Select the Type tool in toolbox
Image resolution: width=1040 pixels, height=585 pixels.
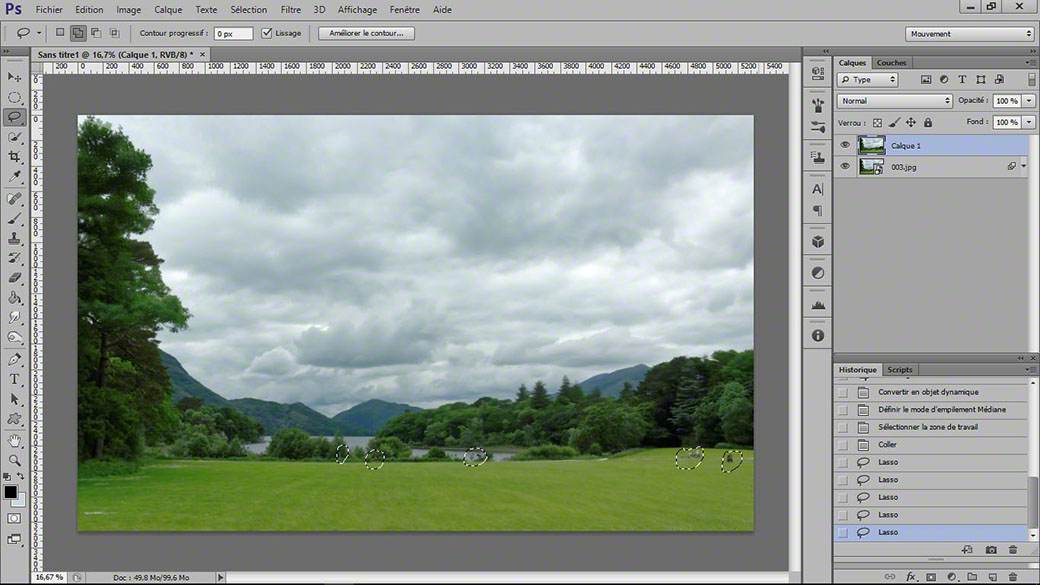click(x=14, y=379)
